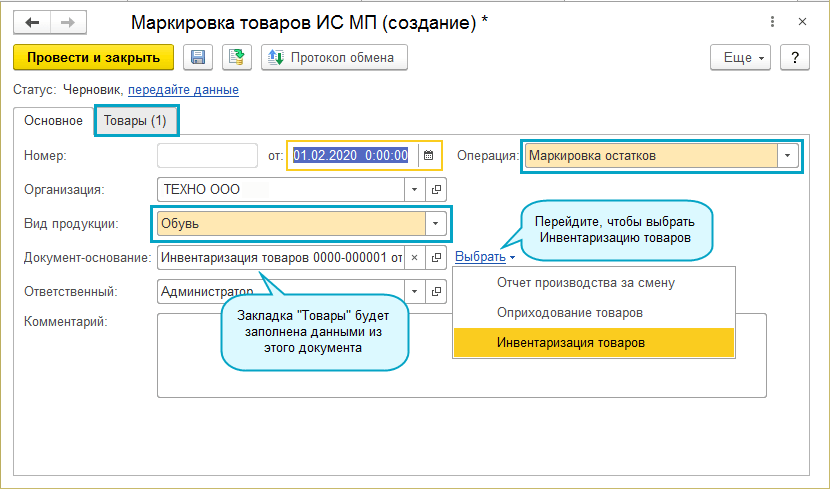Save document with floppy disk icon
Viewport: 830px width, 489px height.
(x=198, y=58)
